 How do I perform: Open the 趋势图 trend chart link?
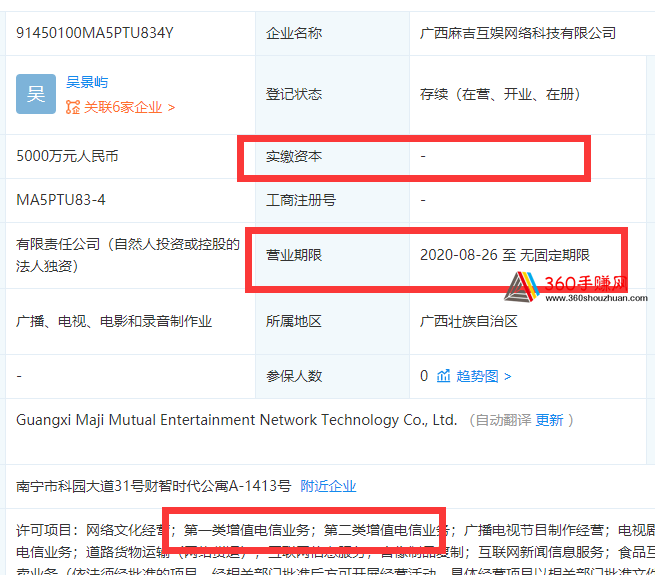coord(483,376)
